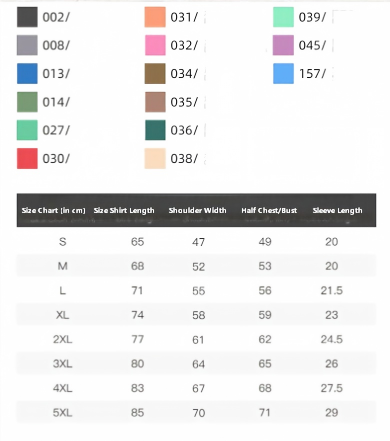Select the orange 031 color swatch

click(x=155, y=17)
